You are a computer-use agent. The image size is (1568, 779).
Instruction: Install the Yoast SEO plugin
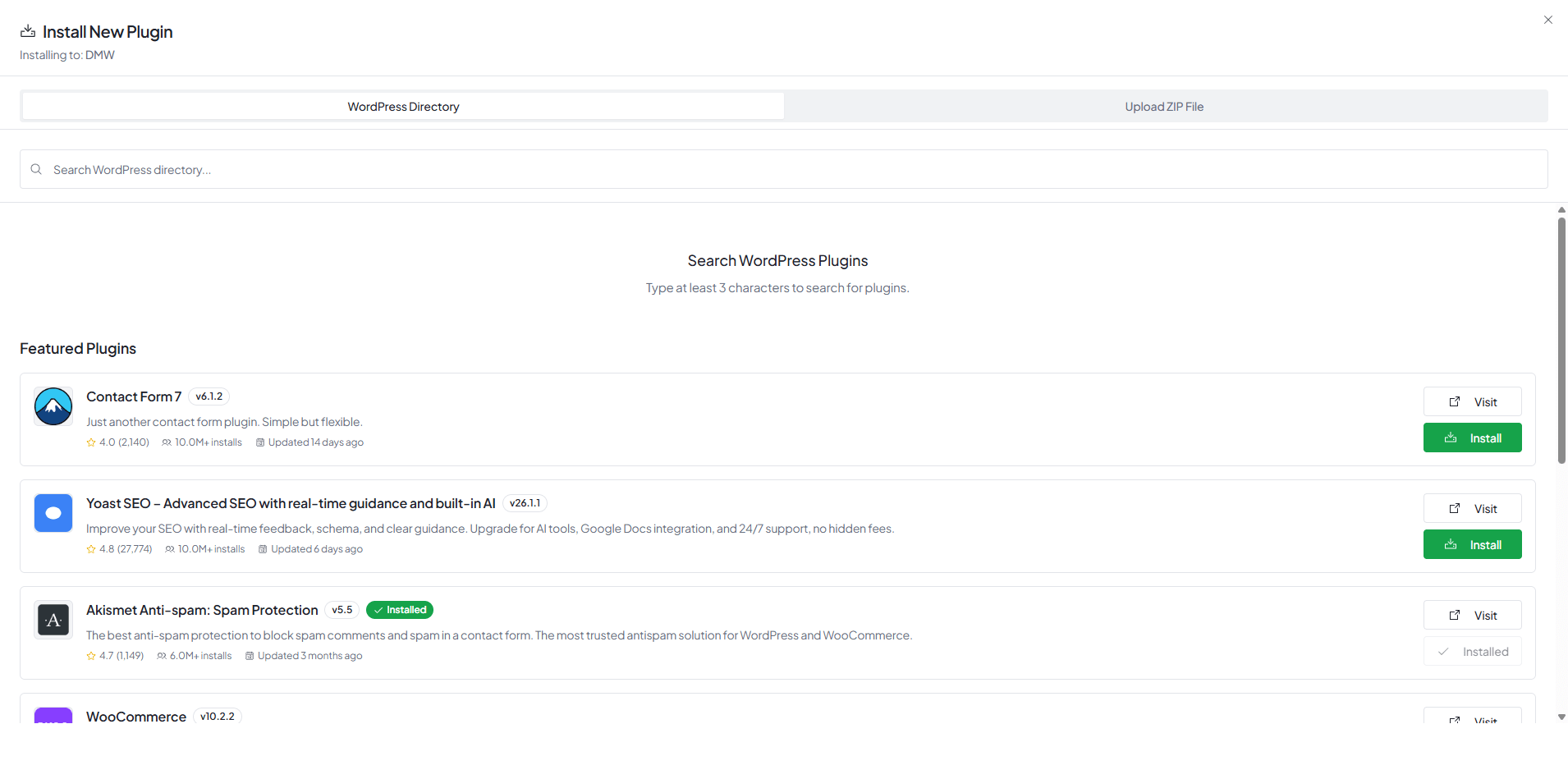pos(1472,545)
